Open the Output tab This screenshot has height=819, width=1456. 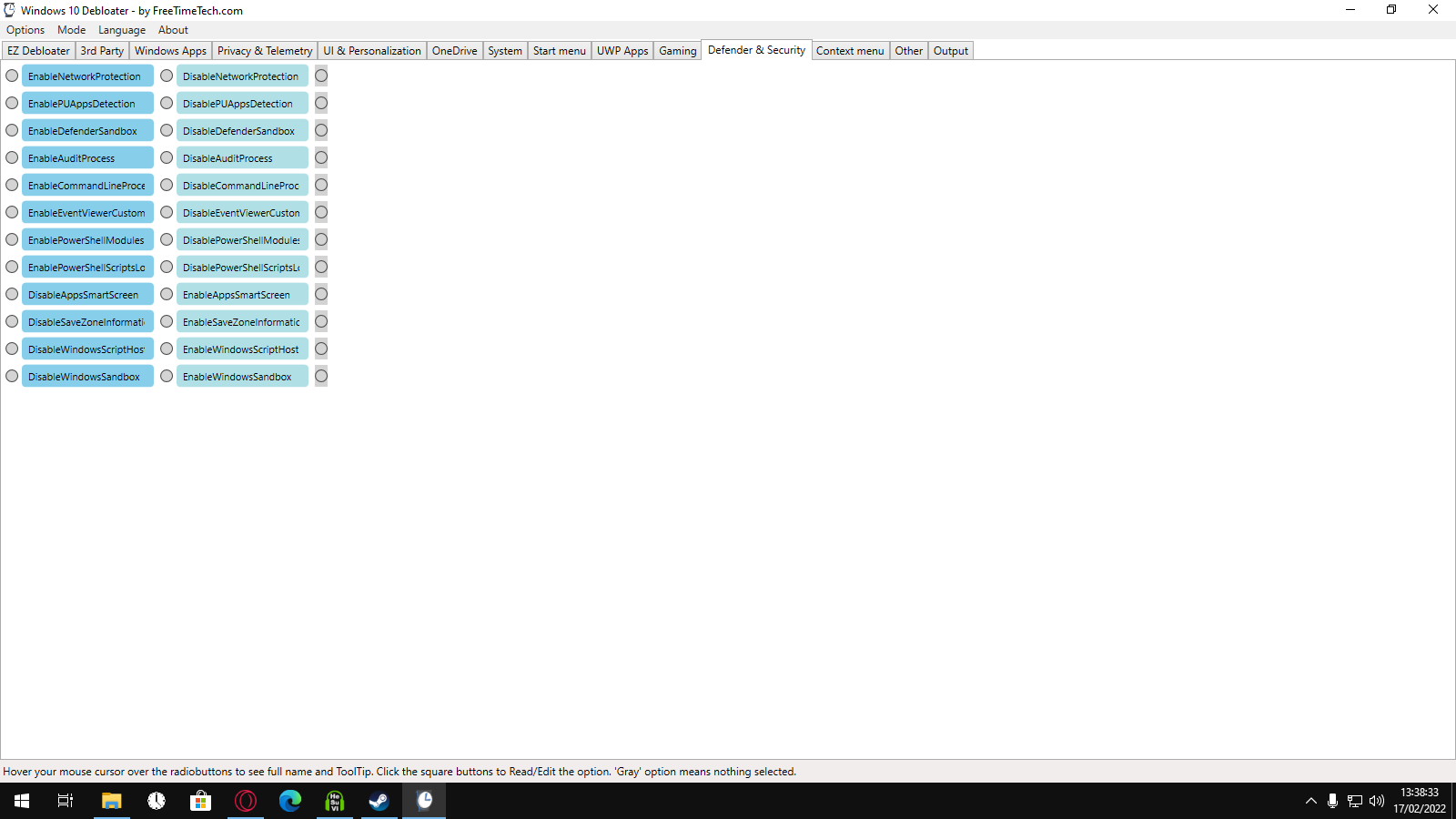(951, 51)
